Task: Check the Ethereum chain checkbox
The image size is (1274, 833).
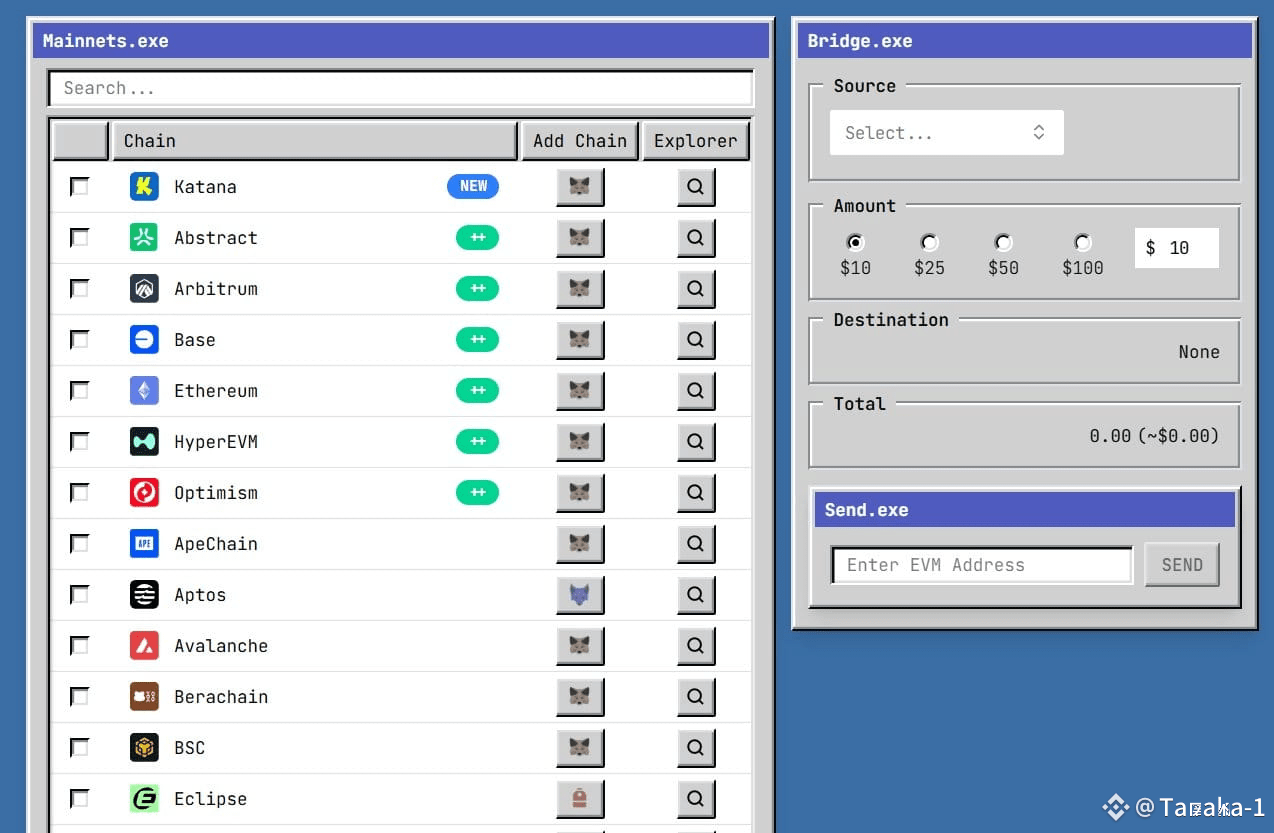Action: (x=79, y=391)
